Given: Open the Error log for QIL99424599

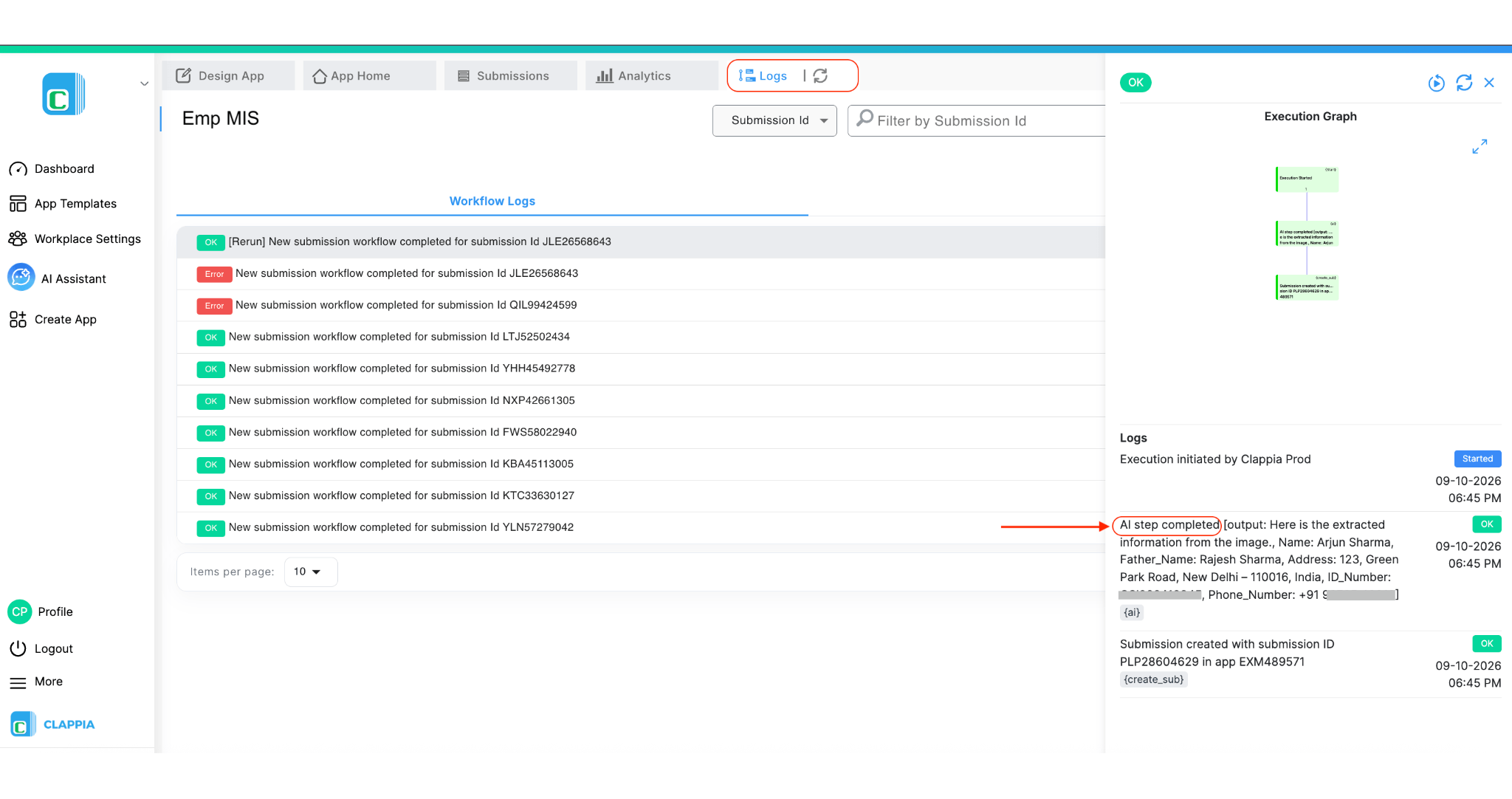Looking at the screenshot, I should [x=641, y=306].
